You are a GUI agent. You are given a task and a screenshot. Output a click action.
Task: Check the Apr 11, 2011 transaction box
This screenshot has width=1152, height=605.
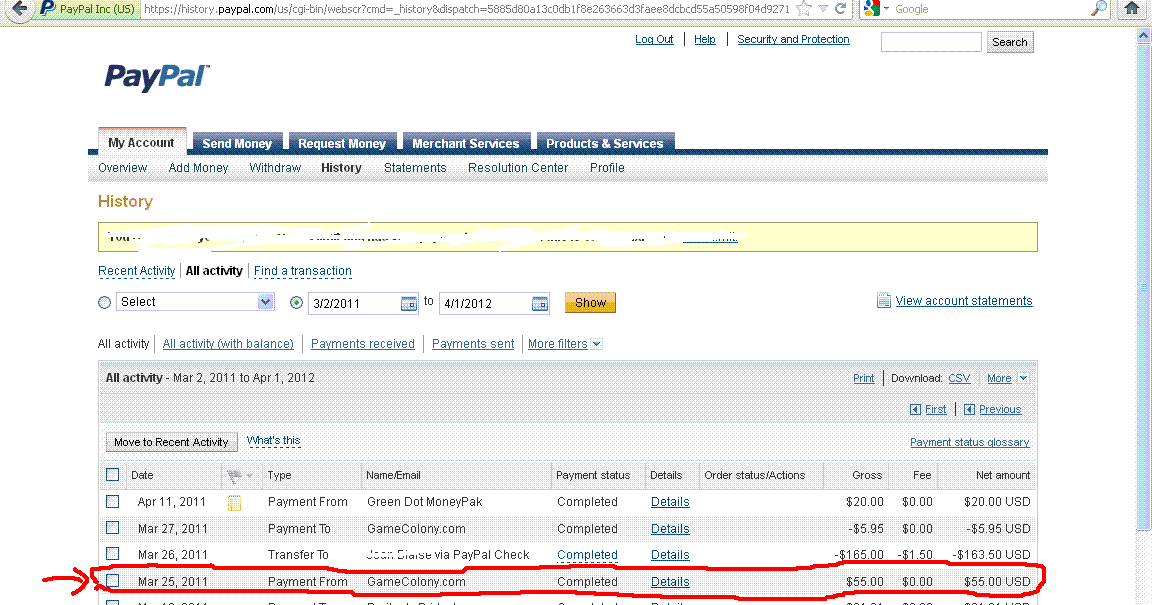112,501
